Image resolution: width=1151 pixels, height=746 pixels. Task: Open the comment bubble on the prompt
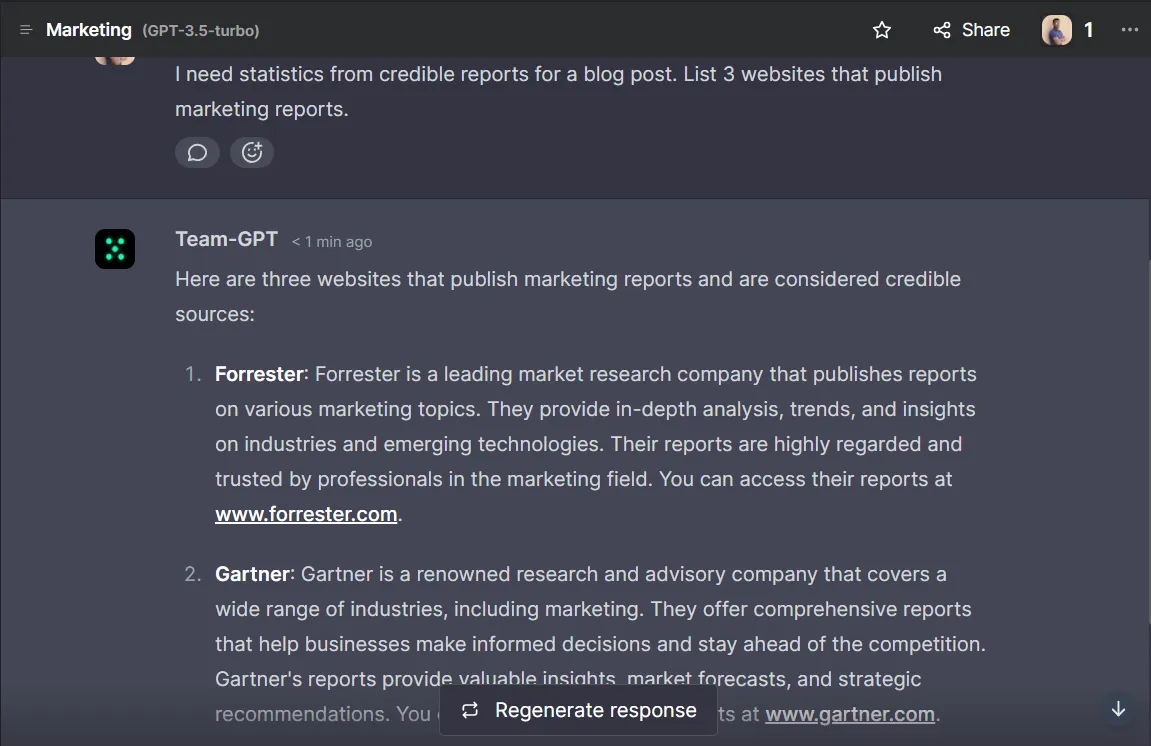click(x=197, y=152)
